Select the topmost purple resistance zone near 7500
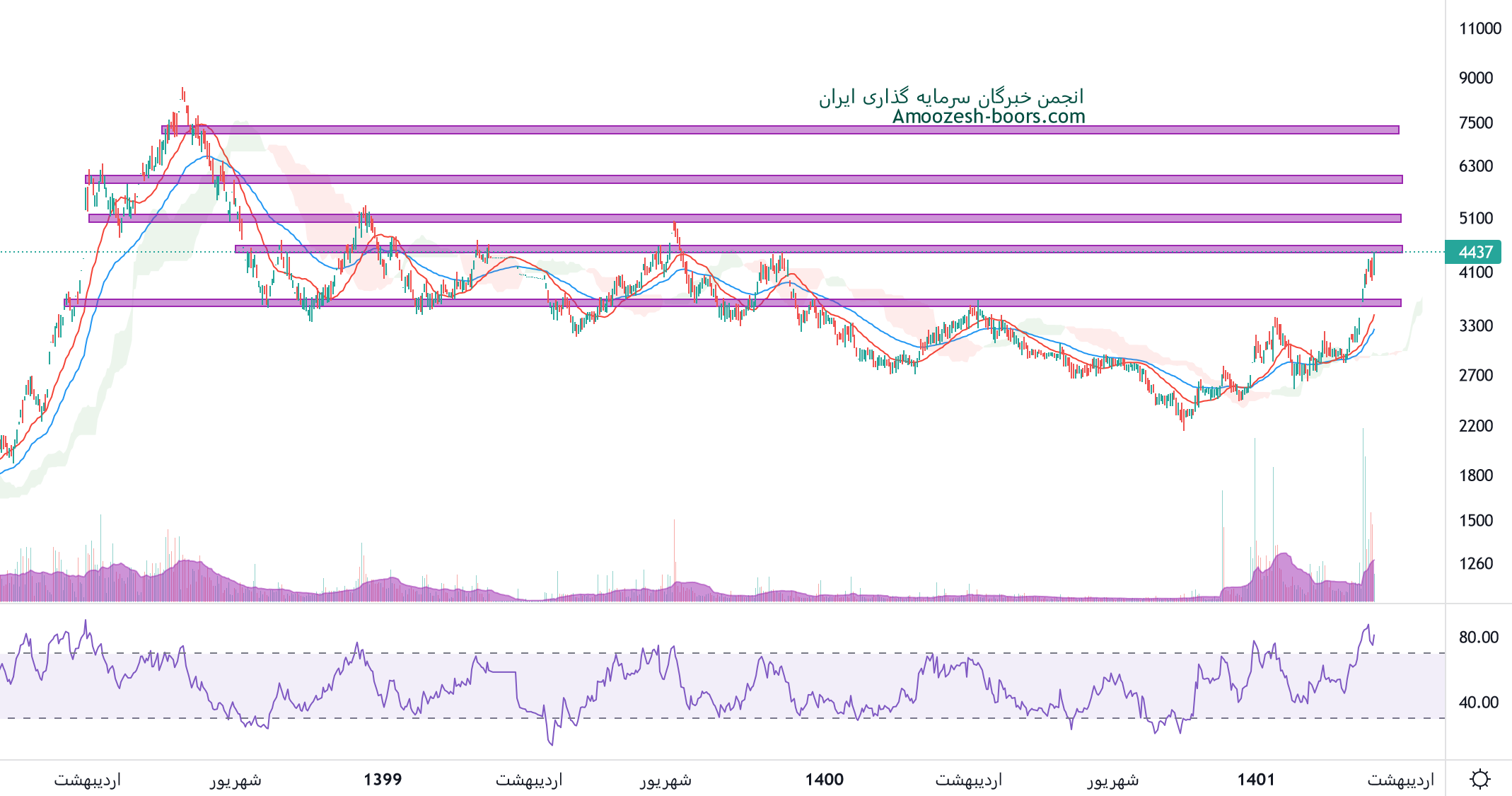1512x796 pixels. (778, 130)
